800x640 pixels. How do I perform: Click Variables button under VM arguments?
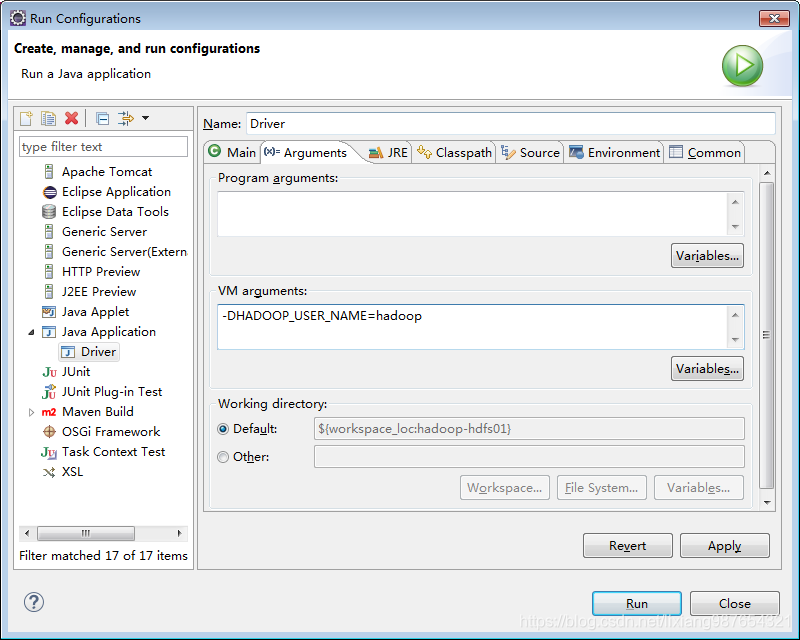[x=707, y=368]
